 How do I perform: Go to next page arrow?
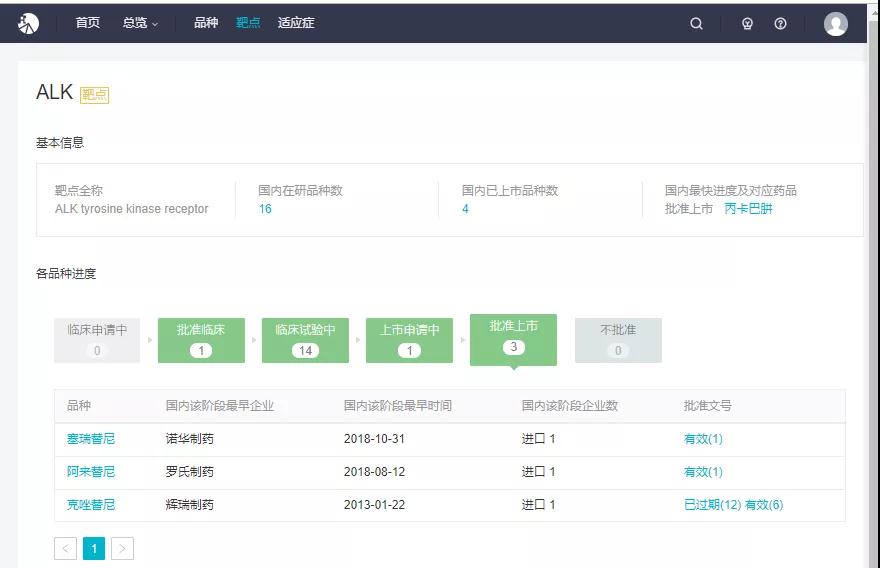point(122,548)
